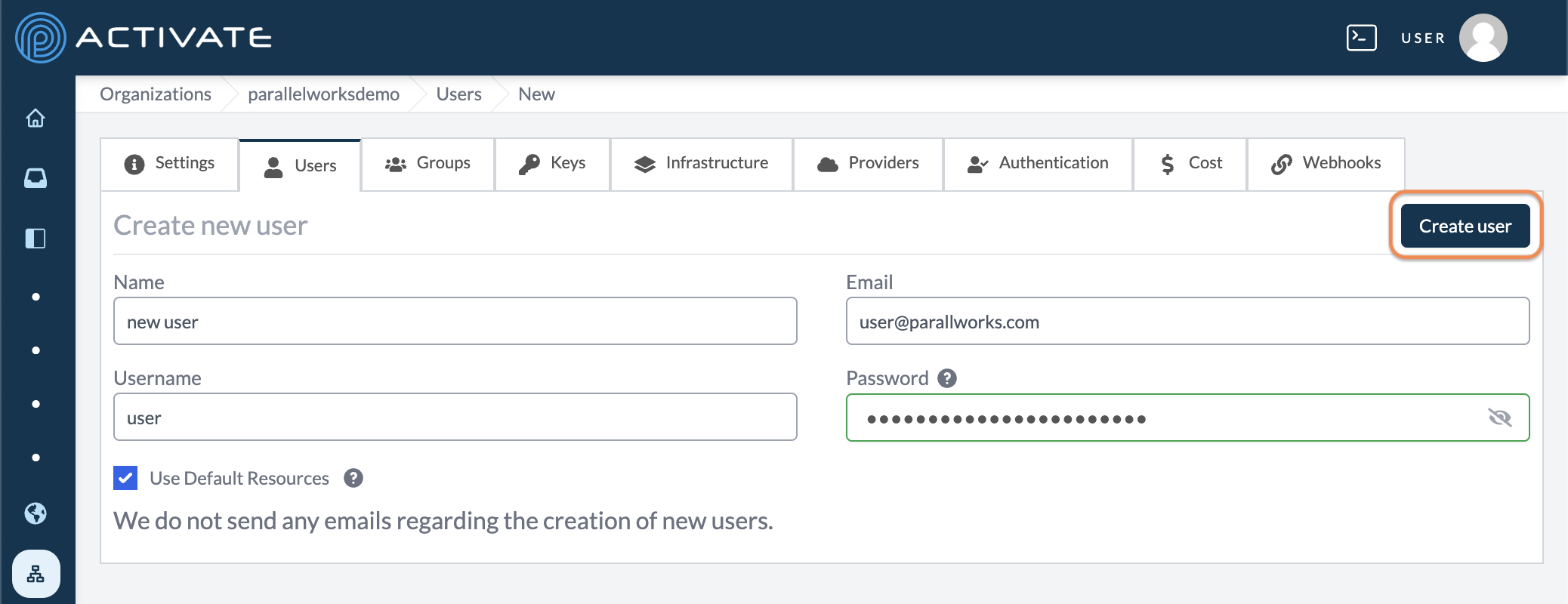
Task: Click the help icon next to Password
Action: (x=947, y=378)
